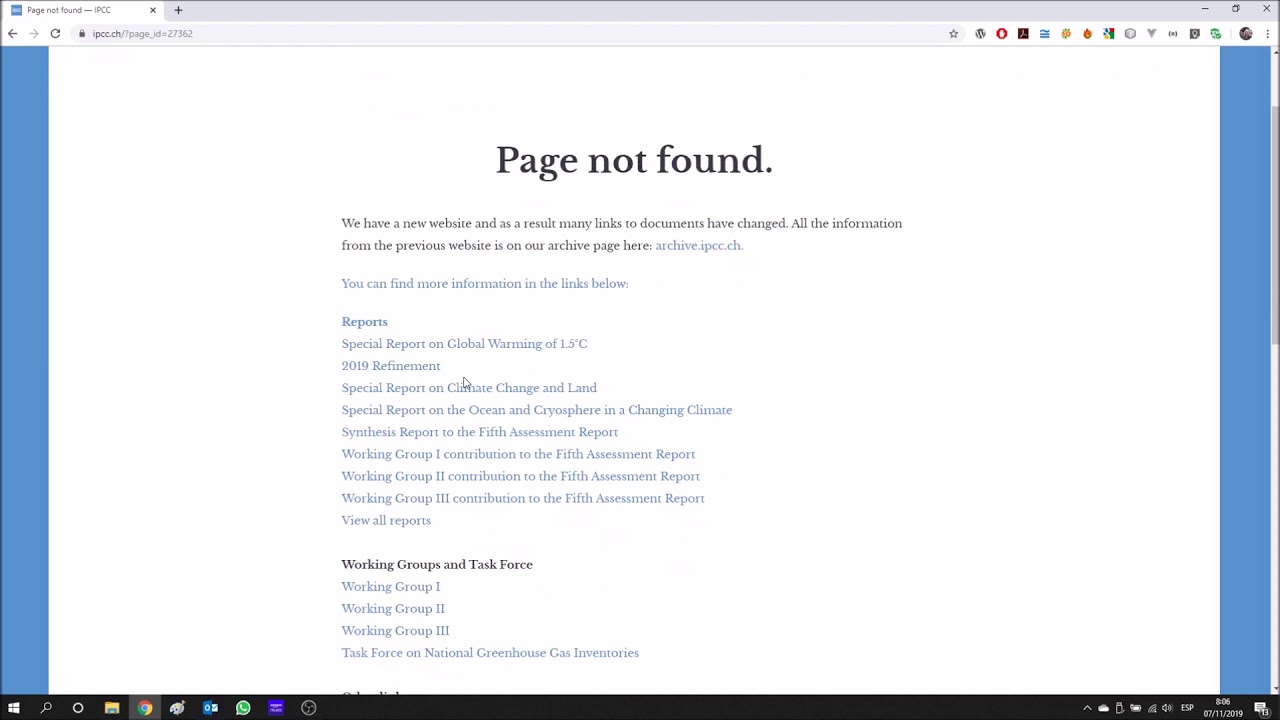The height and width of the screenshot is (720, 1280).
Task: Open Working Group III contribution to Fifth Assessment
Action: tap(522, 498)
